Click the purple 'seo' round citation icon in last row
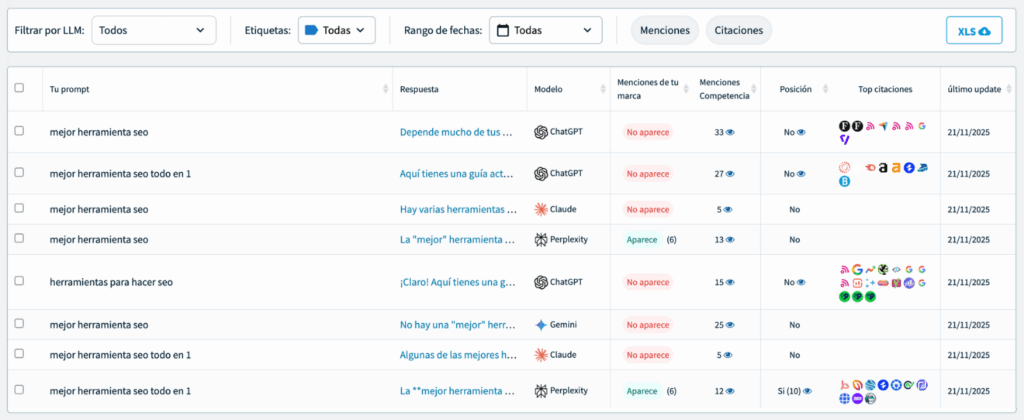The image size is (1024, 420). [857, 398]
